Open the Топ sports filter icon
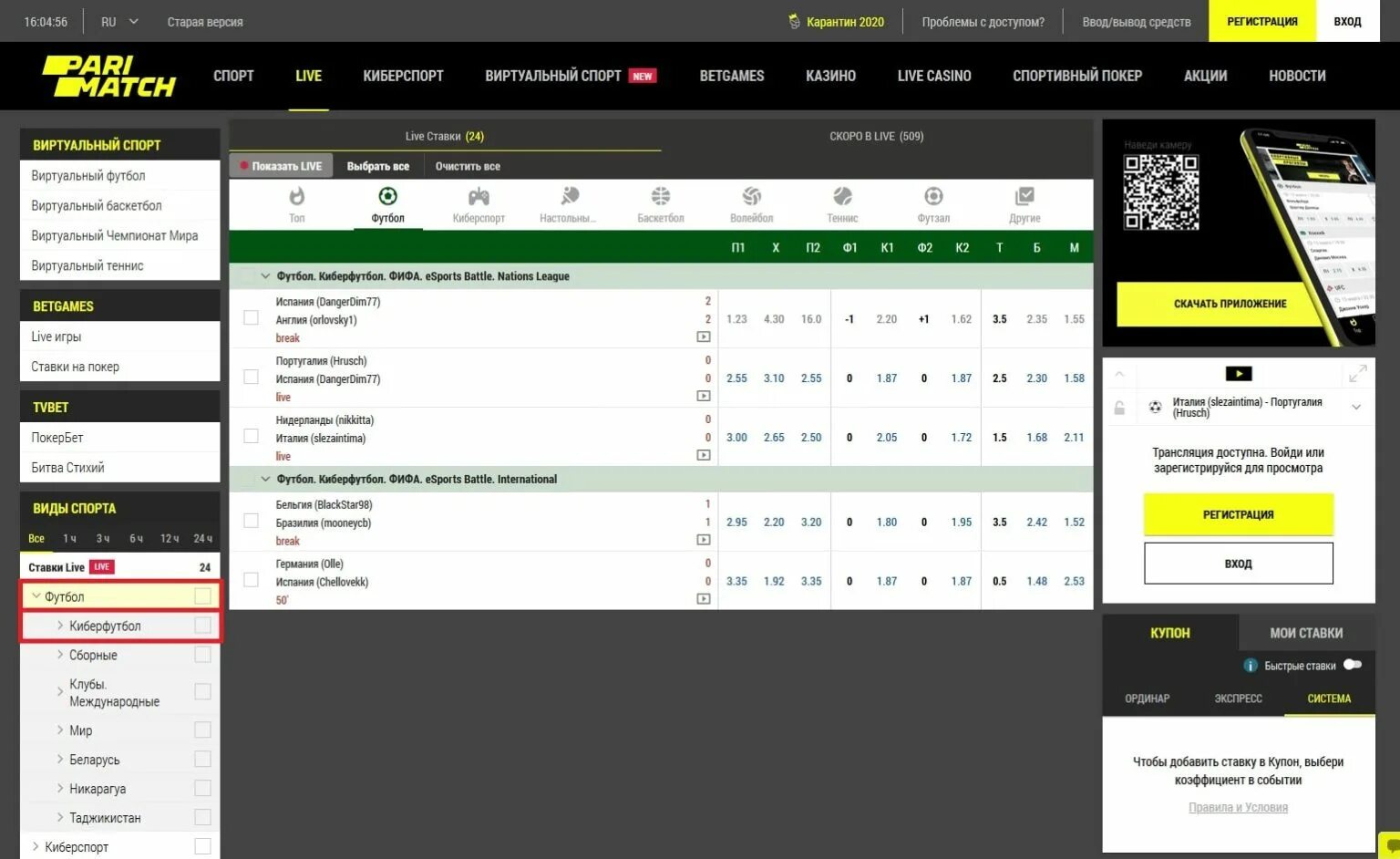 coord(297,196)
